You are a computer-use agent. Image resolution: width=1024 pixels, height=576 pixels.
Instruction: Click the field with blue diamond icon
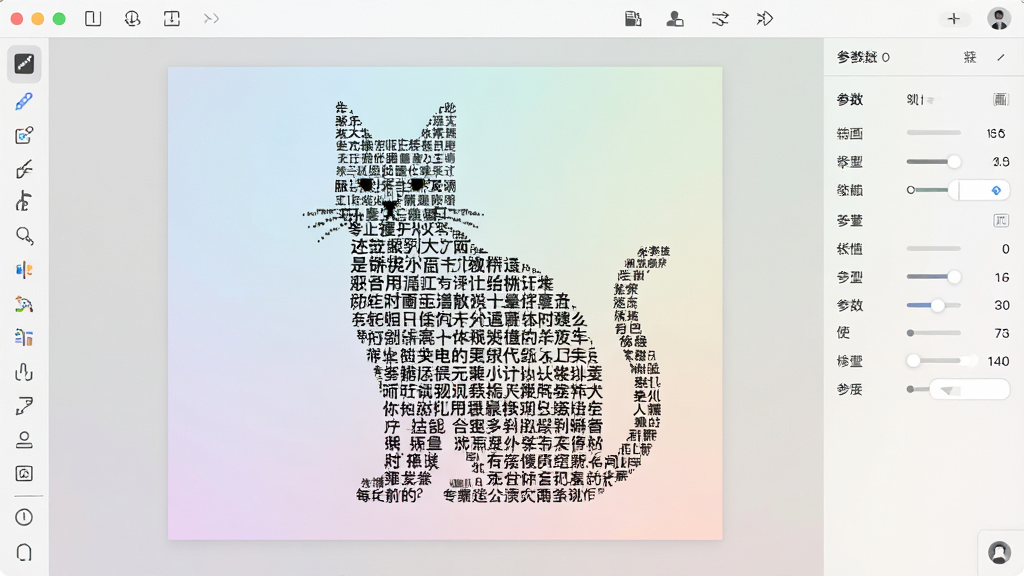(979, 190)
